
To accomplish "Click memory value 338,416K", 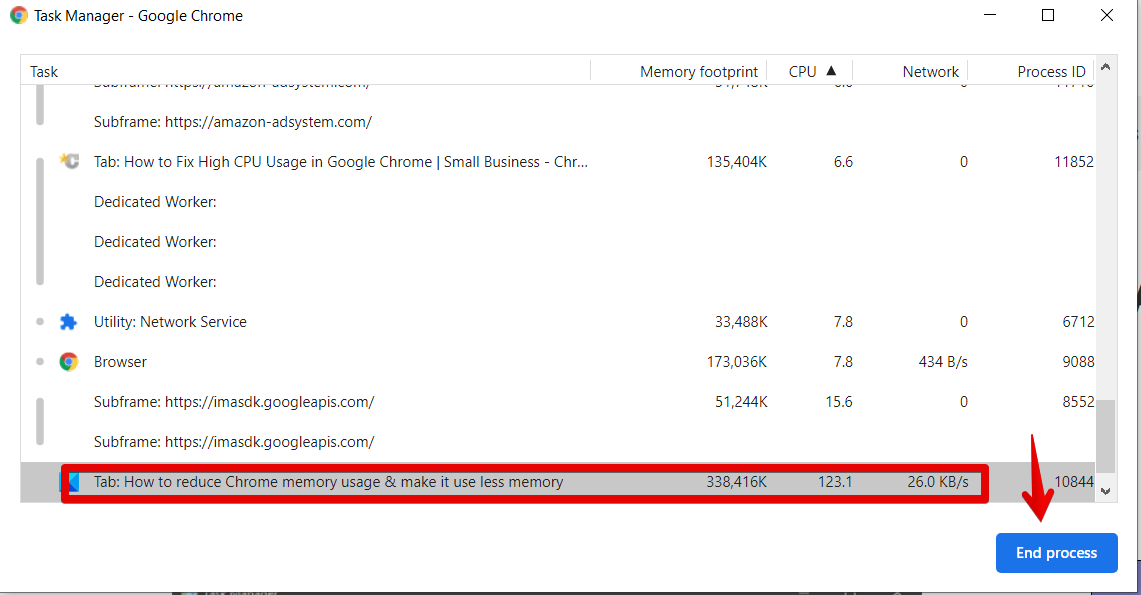I will (x=736, y=482).
